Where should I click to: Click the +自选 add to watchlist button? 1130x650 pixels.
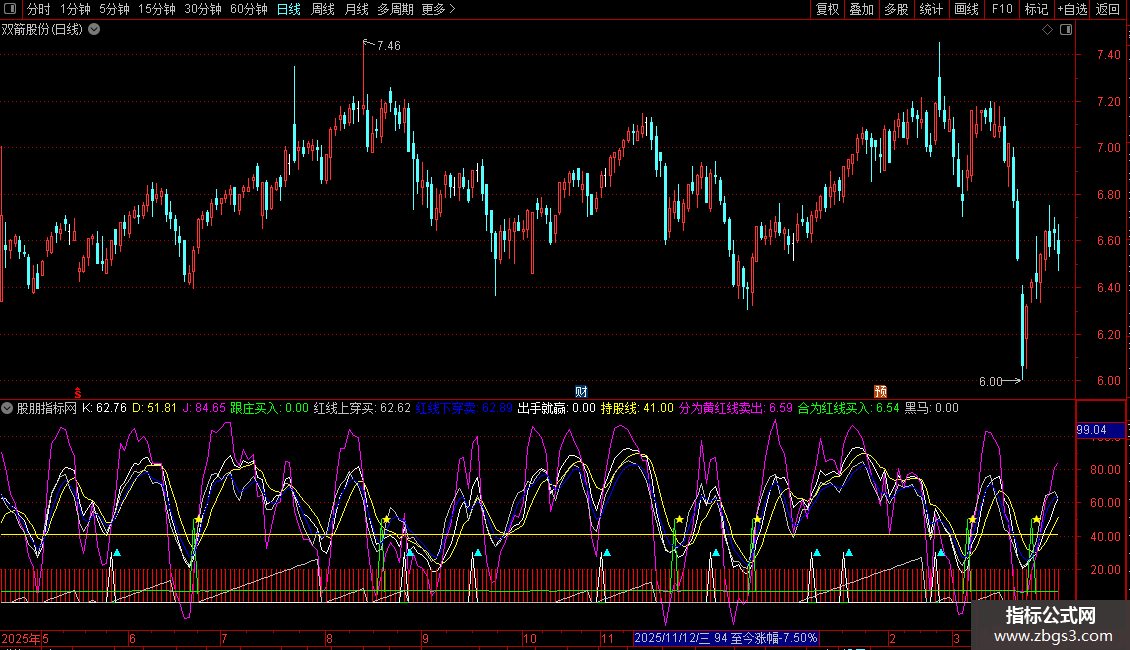click(x=1072, y=9)
